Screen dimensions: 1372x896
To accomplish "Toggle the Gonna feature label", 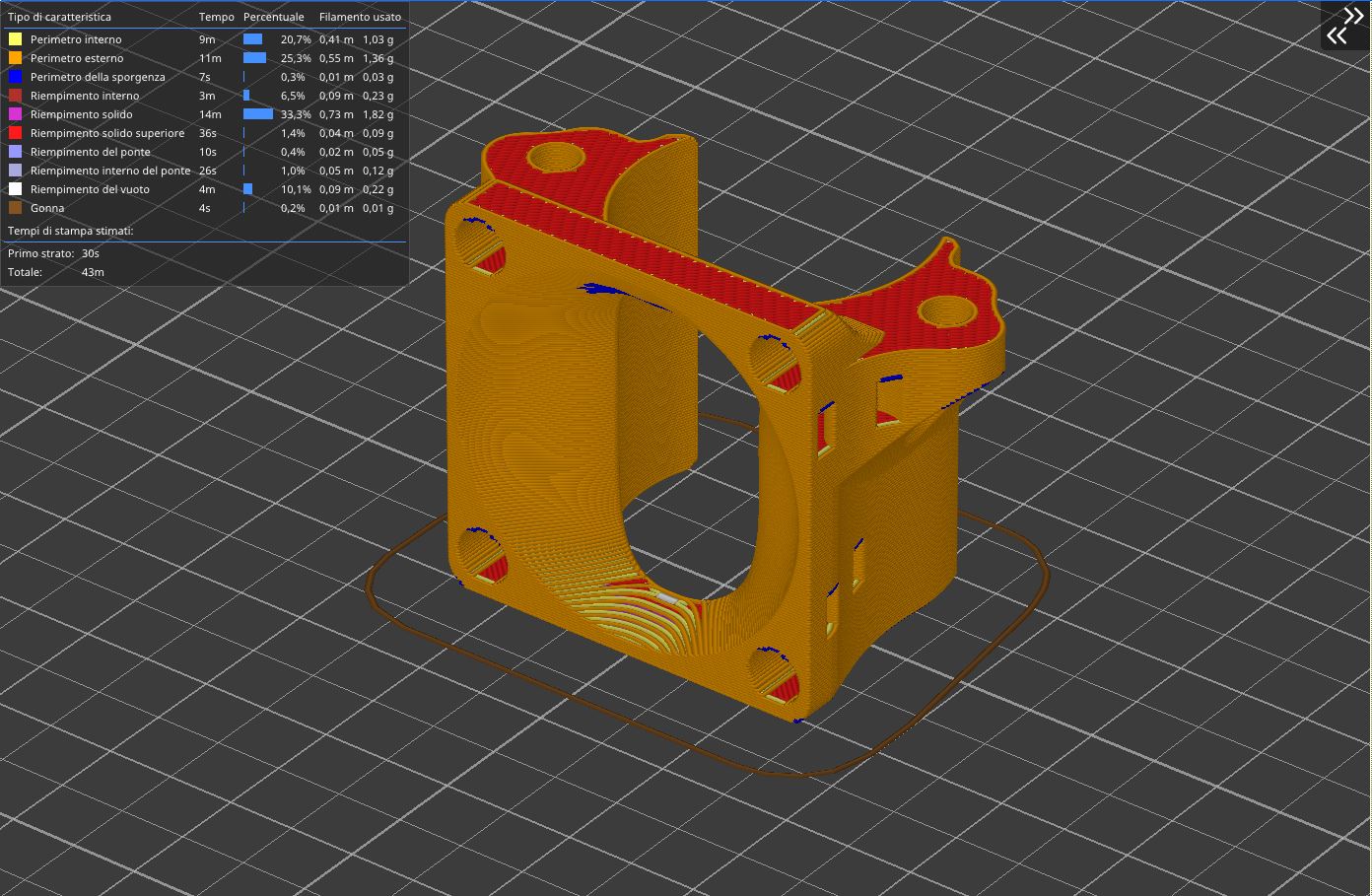I will coord(47,208).
